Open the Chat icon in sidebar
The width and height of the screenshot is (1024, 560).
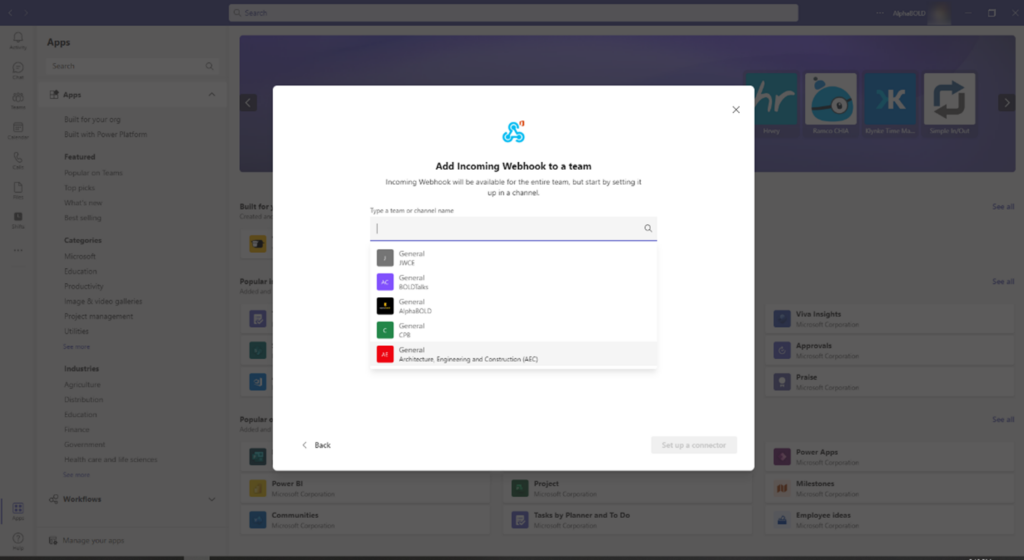coord(18,70)
